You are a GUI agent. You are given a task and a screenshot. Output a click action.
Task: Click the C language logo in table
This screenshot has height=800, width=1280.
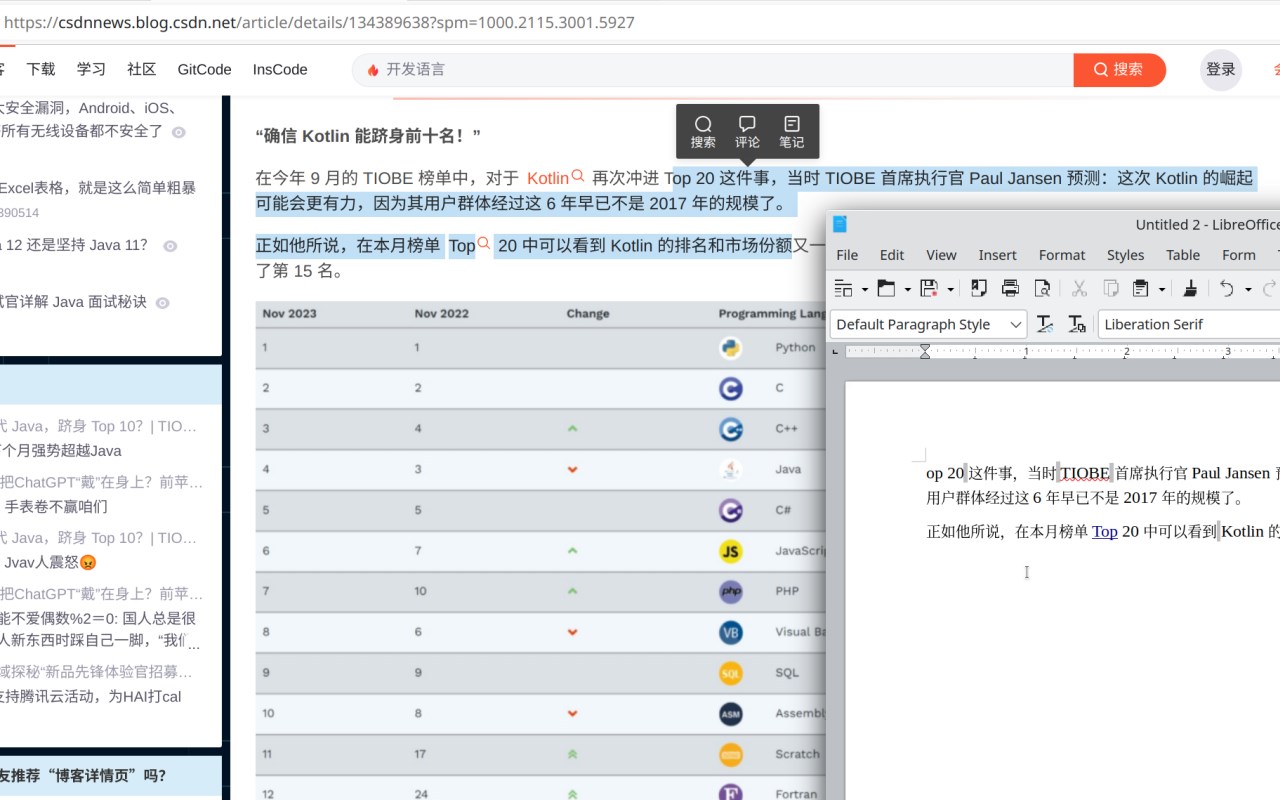coord(731,388)
